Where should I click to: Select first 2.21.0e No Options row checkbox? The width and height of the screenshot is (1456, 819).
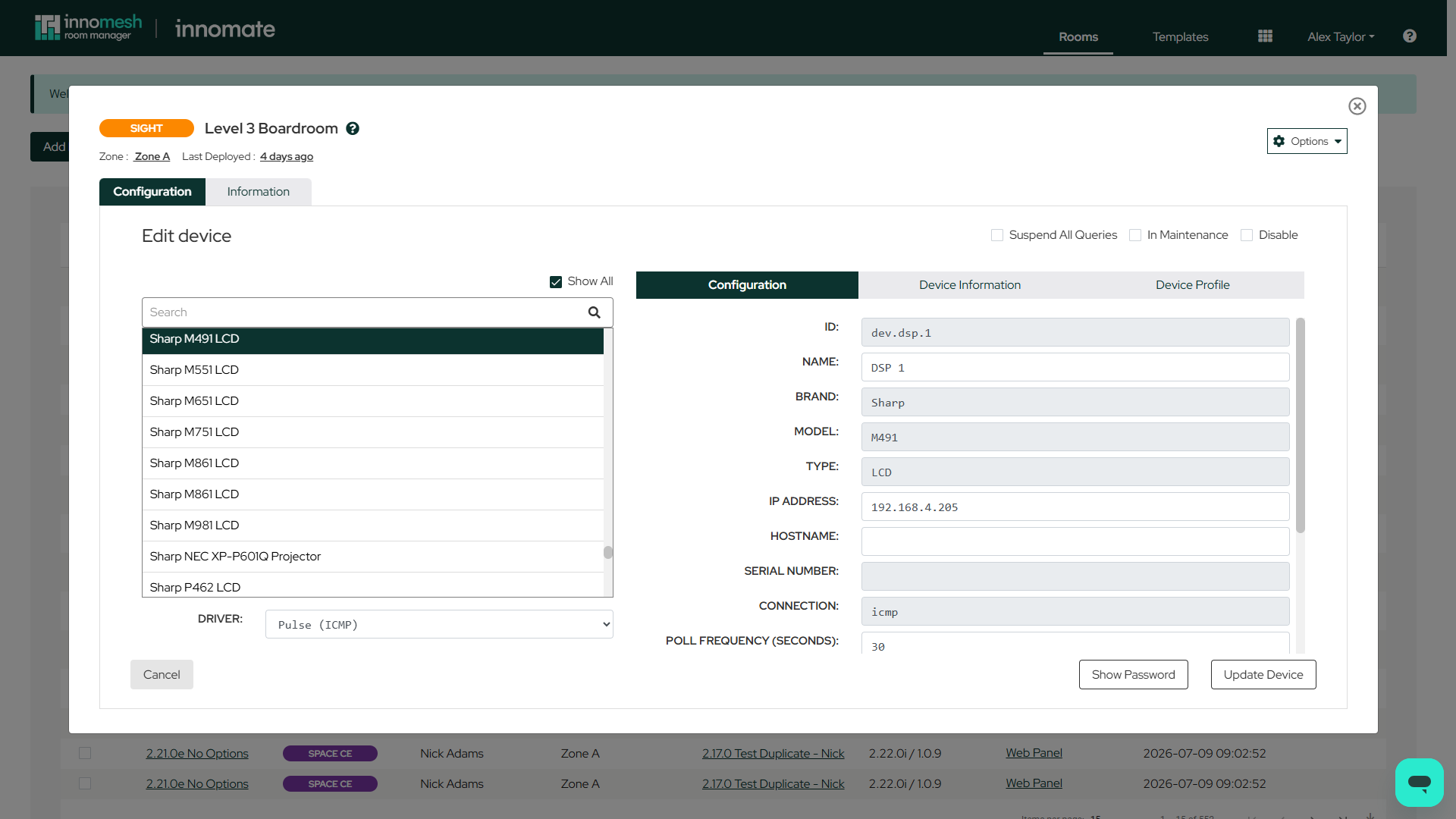tap(85, 753)
